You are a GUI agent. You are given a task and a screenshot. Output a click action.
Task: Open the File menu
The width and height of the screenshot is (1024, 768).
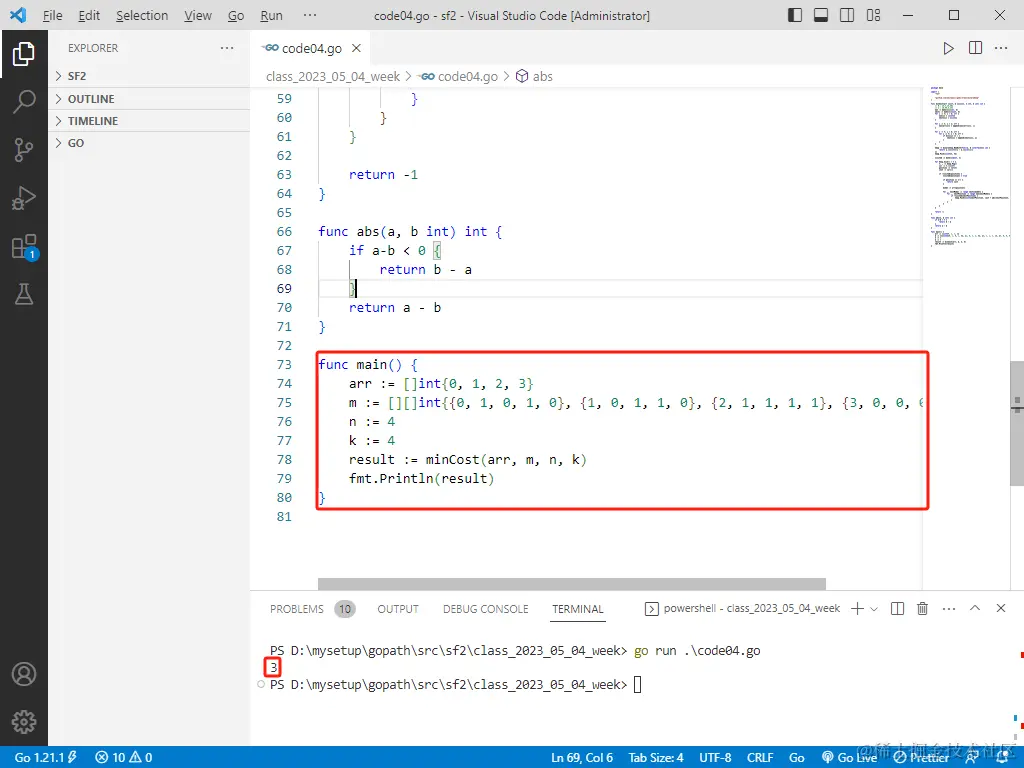[52, 15]
